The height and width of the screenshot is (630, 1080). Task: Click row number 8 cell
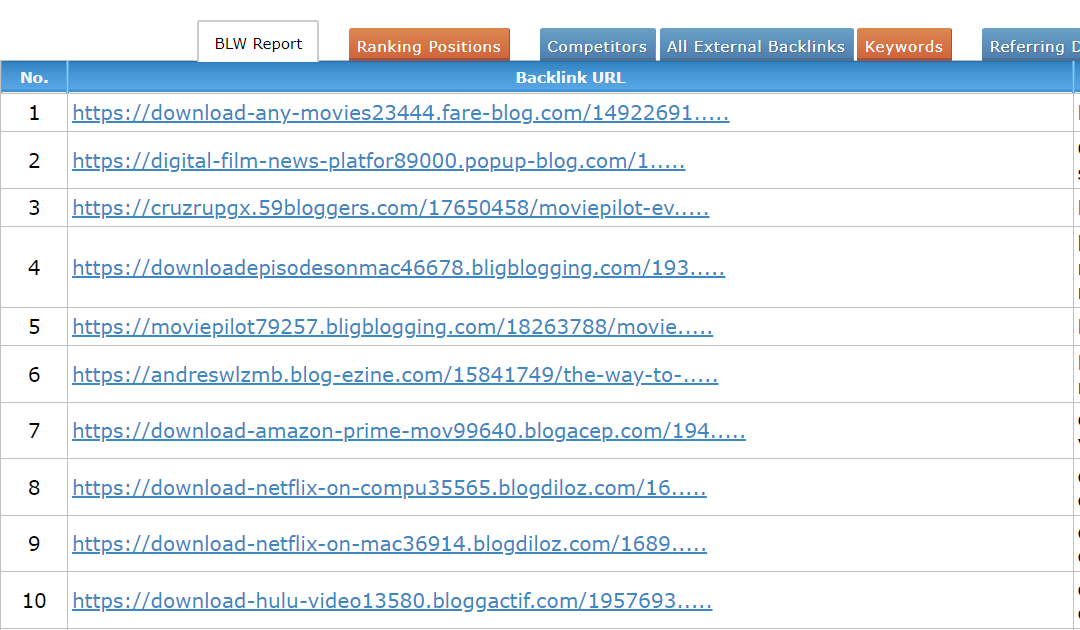[x=34, y=487]
